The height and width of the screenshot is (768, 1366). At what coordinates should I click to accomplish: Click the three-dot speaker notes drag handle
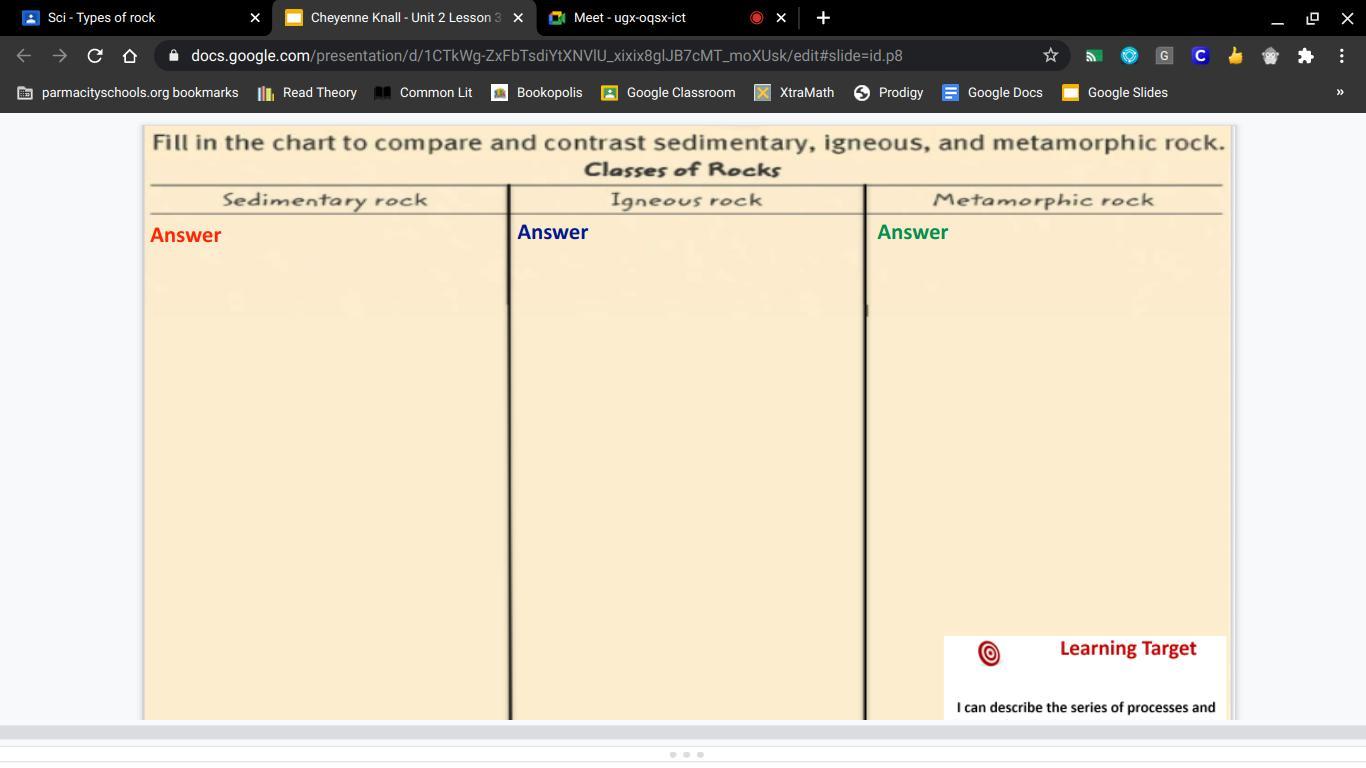coord(686,754)
